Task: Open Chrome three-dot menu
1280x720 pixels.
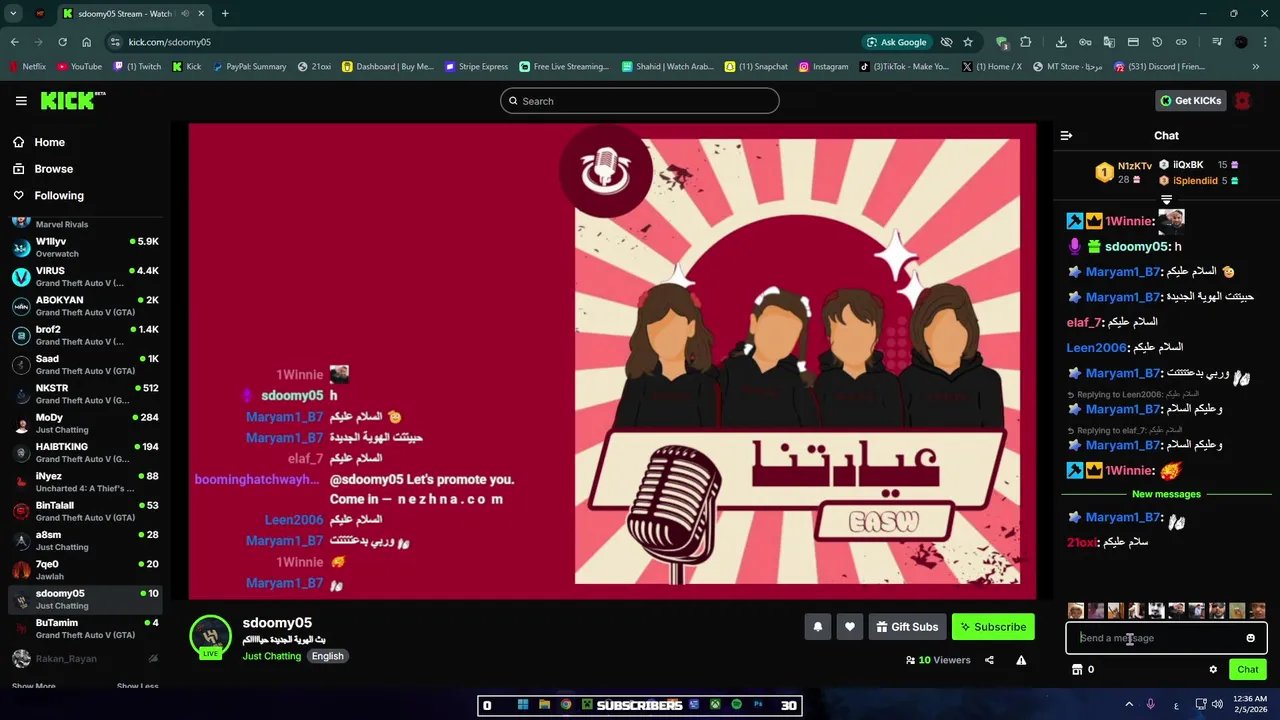Action: tap(1265, 42)
